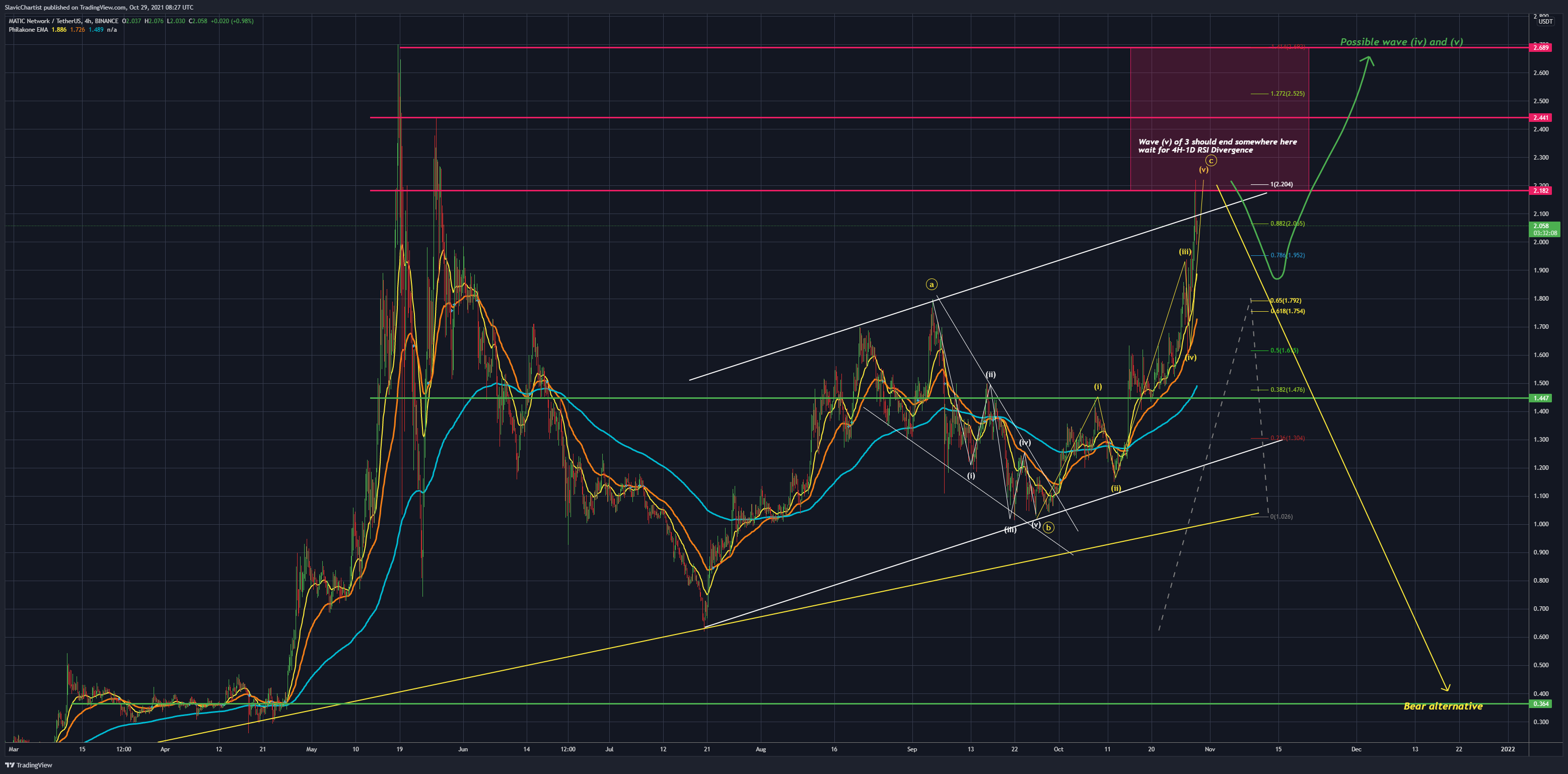Select the circled 'c' wave marker
Image resolution: width=1568 pixels, height=774 pixels.
[x=1211, y=161]
